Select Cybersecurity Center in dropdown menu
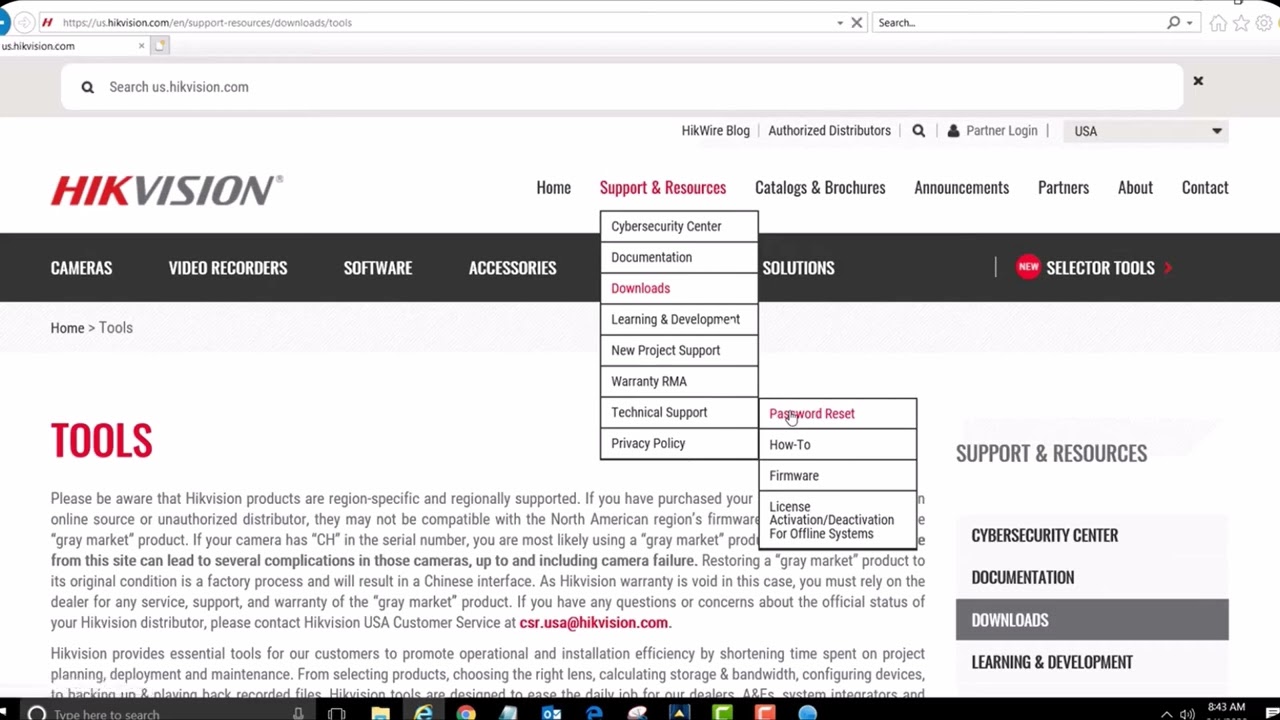 (x=679, y=226)
